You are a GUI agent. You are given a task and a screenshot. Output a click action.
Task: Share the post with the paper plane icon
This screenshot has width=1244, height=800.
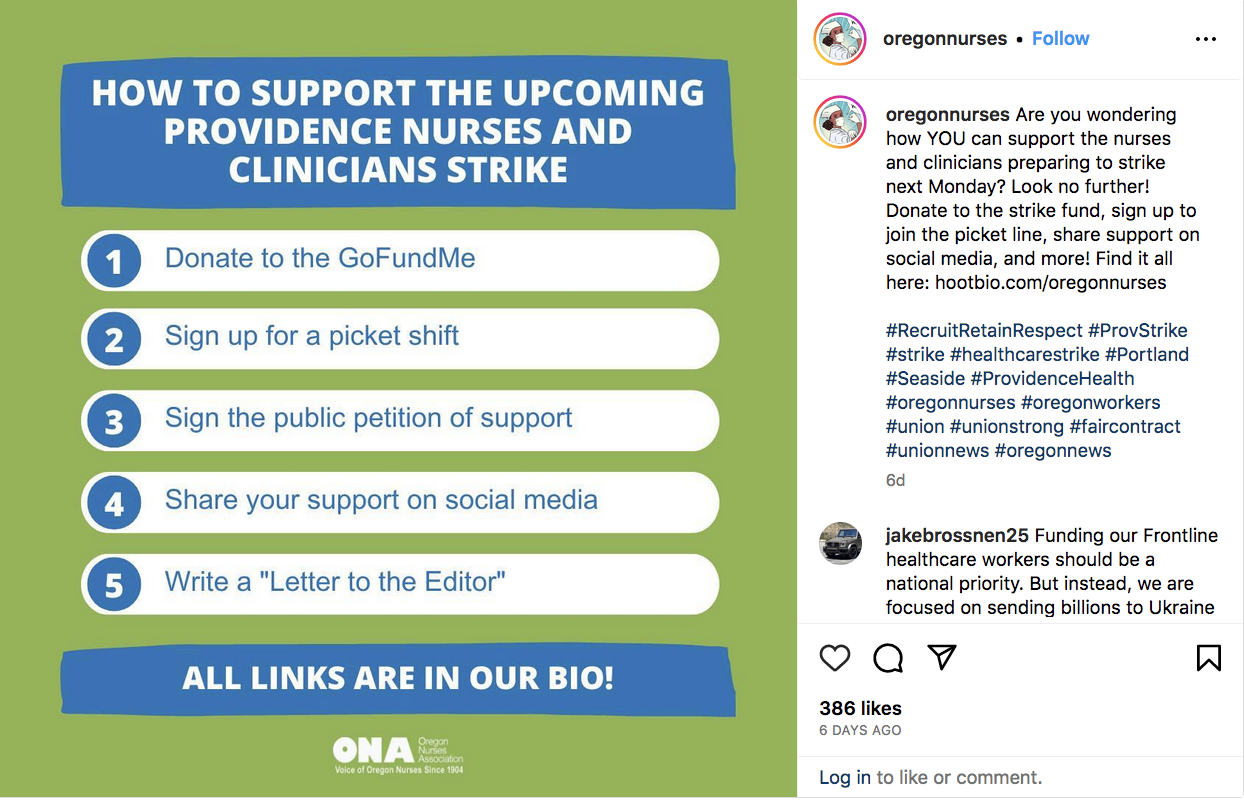942,657
